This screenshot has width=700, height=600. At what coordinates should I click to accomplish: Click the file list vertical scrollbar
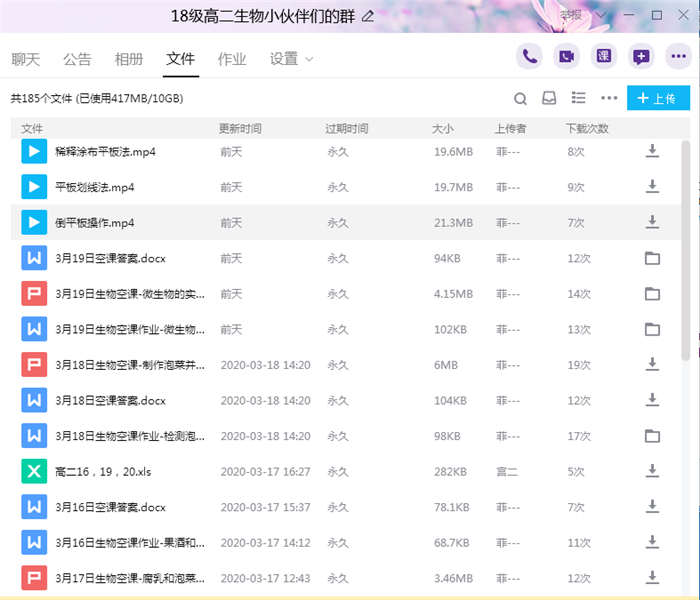click(x=685, y=250)
